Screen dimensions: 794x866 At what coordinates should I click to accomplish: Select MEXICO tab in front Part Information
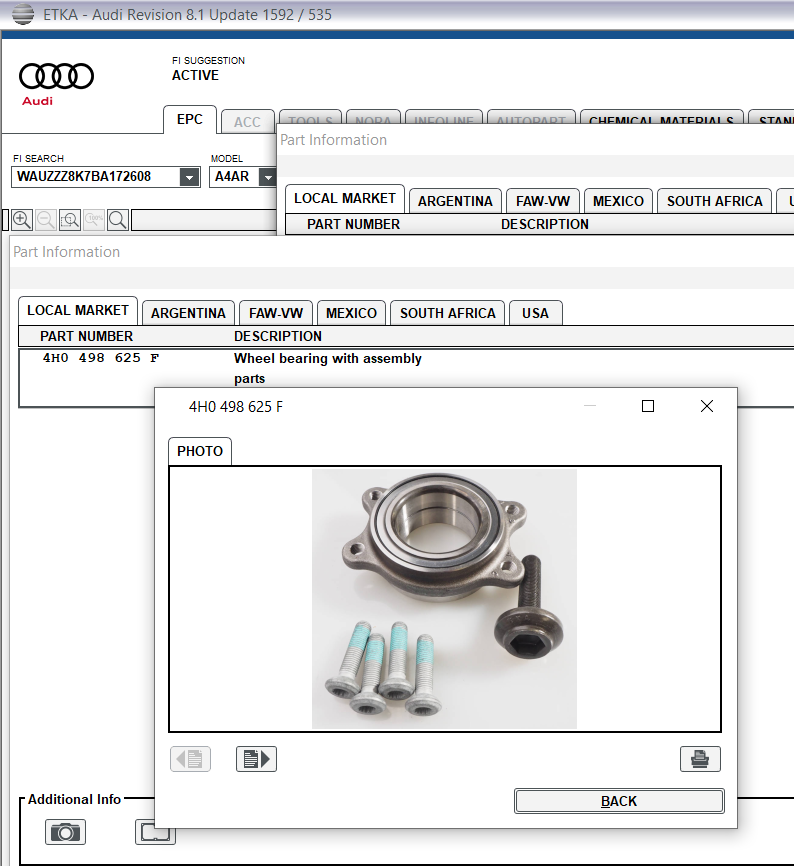coord(351,313)
